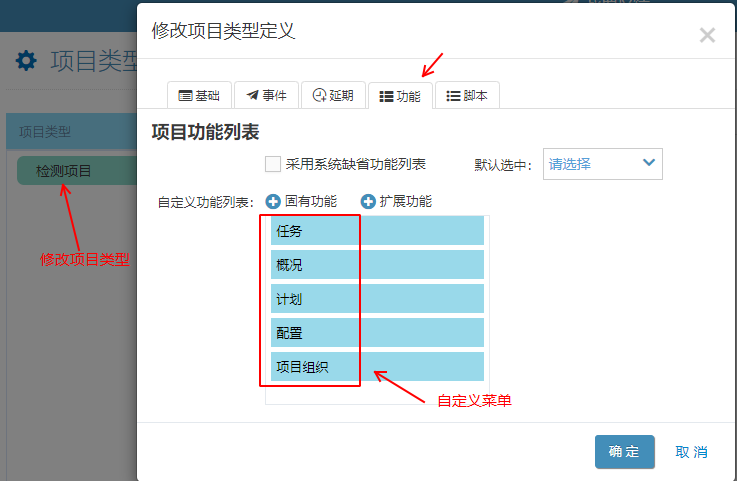Screen dimensions: 737x481
Task: Open the 脚本 tab
Action: point(467,96)
